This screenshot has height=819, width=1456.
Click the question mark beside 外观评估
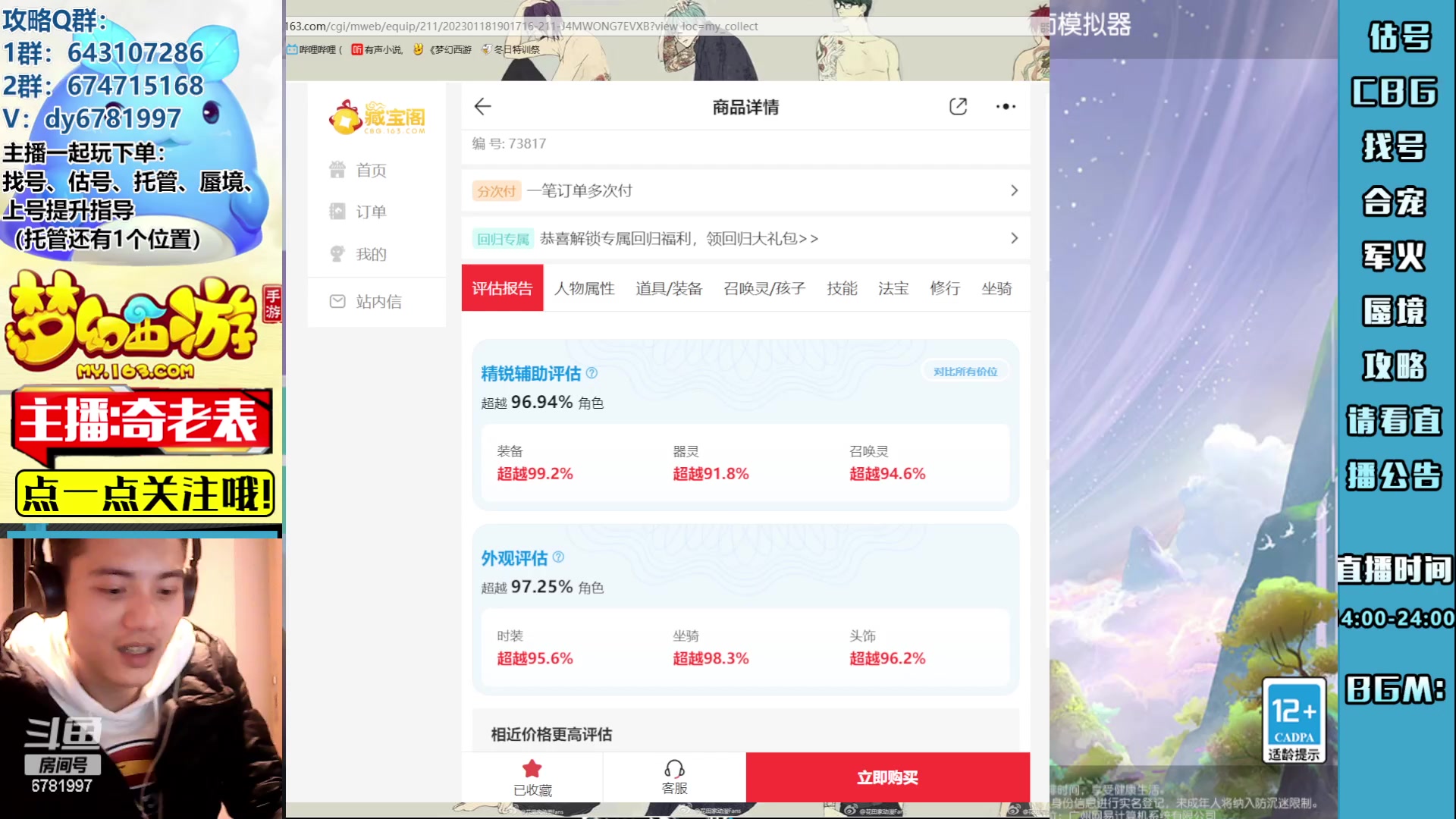pos(557,557)
